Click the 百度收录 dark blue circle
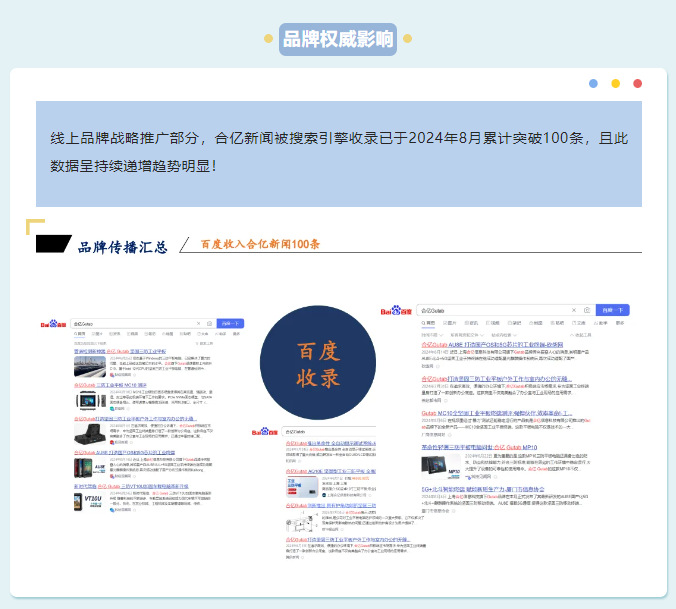 point(318,363)
